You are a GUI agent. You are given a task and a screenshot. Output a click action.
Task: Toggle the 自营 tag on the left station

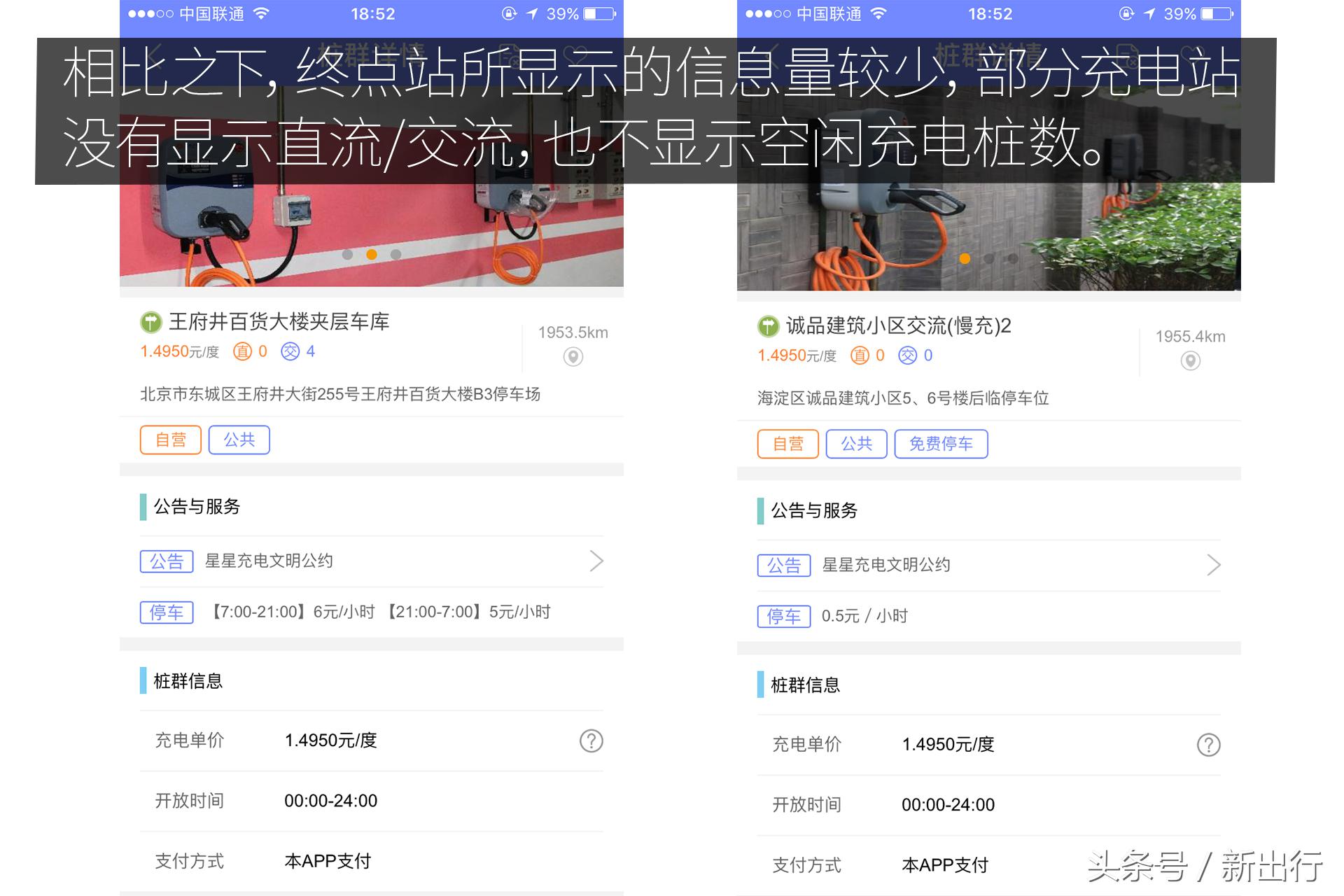click(x=169, y=440)
